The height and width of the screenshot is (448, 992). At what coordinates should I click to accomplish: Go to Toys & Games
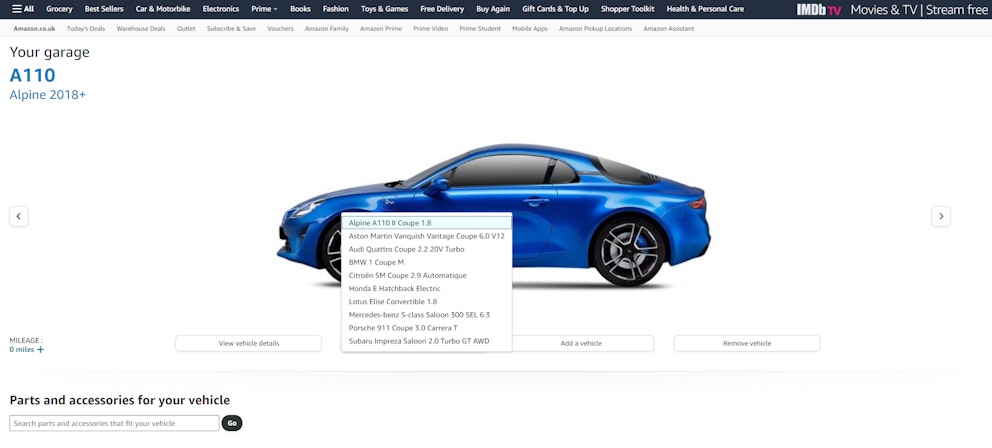(384, 9)
